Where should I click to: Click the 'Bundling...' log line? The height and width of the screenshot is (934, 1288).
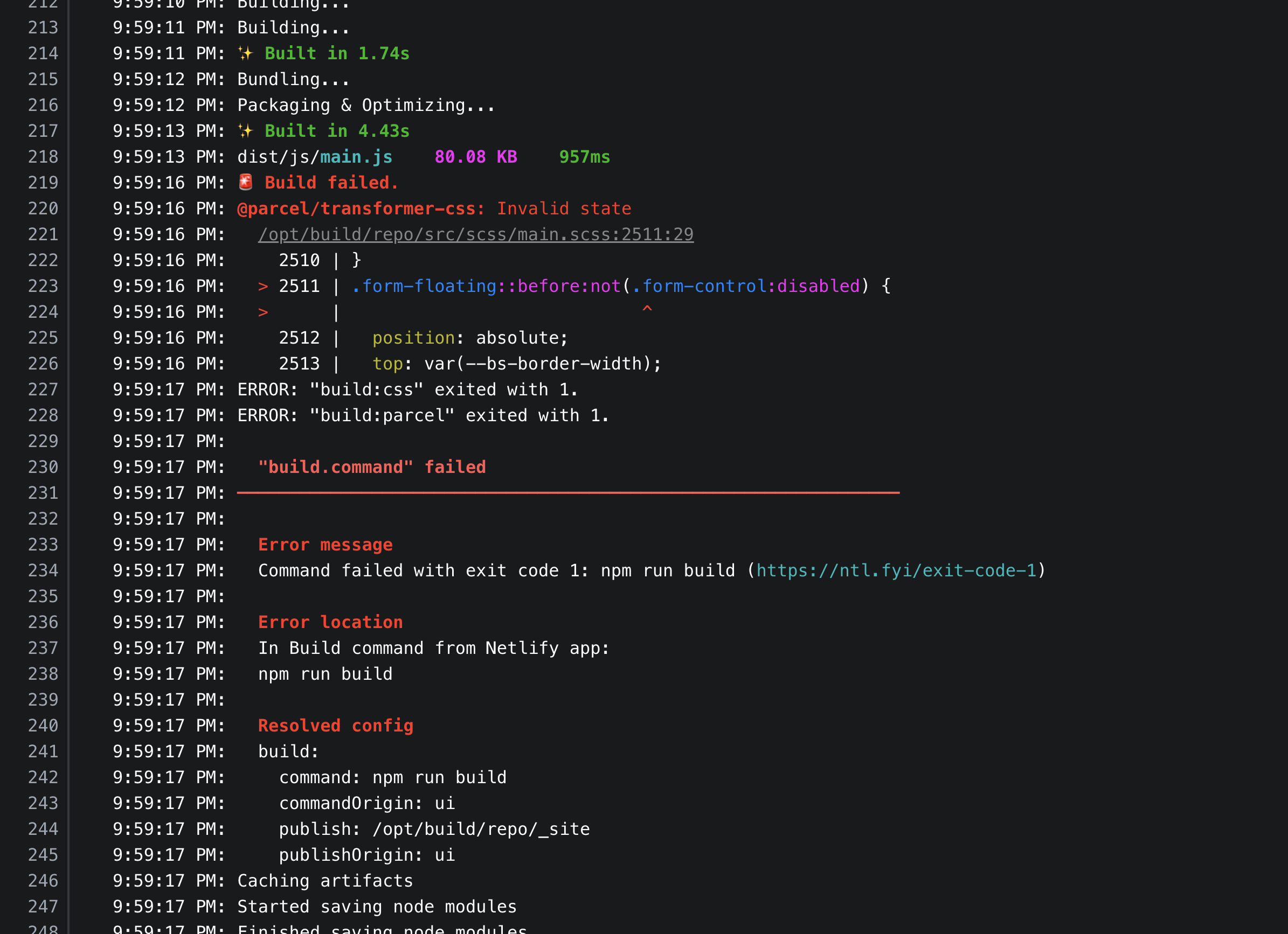tap(294, 79)
